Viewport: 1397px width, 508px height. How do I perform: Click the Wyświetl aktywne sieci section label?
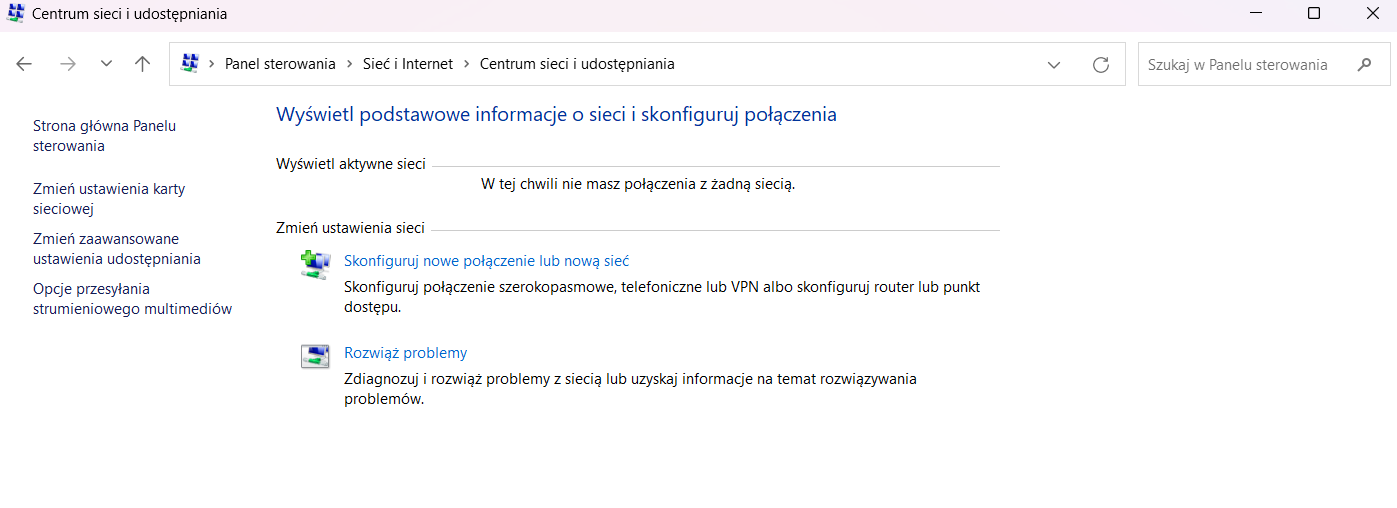click(351, 164)
